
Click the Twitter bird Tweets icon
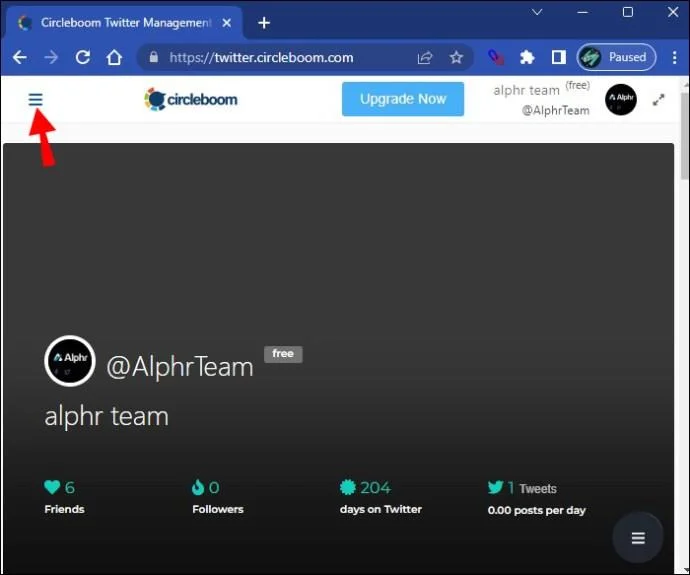pos(495,487)
